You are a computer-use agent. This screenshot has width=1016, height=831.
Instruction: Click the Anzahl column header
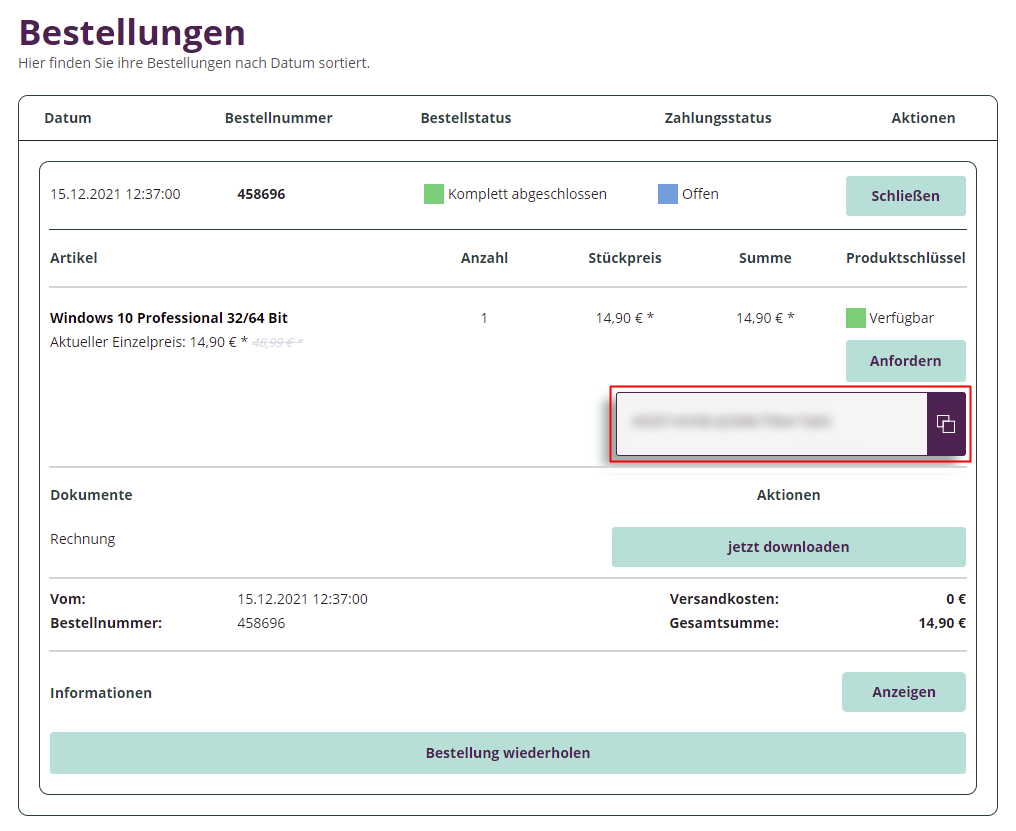(484, 258)
